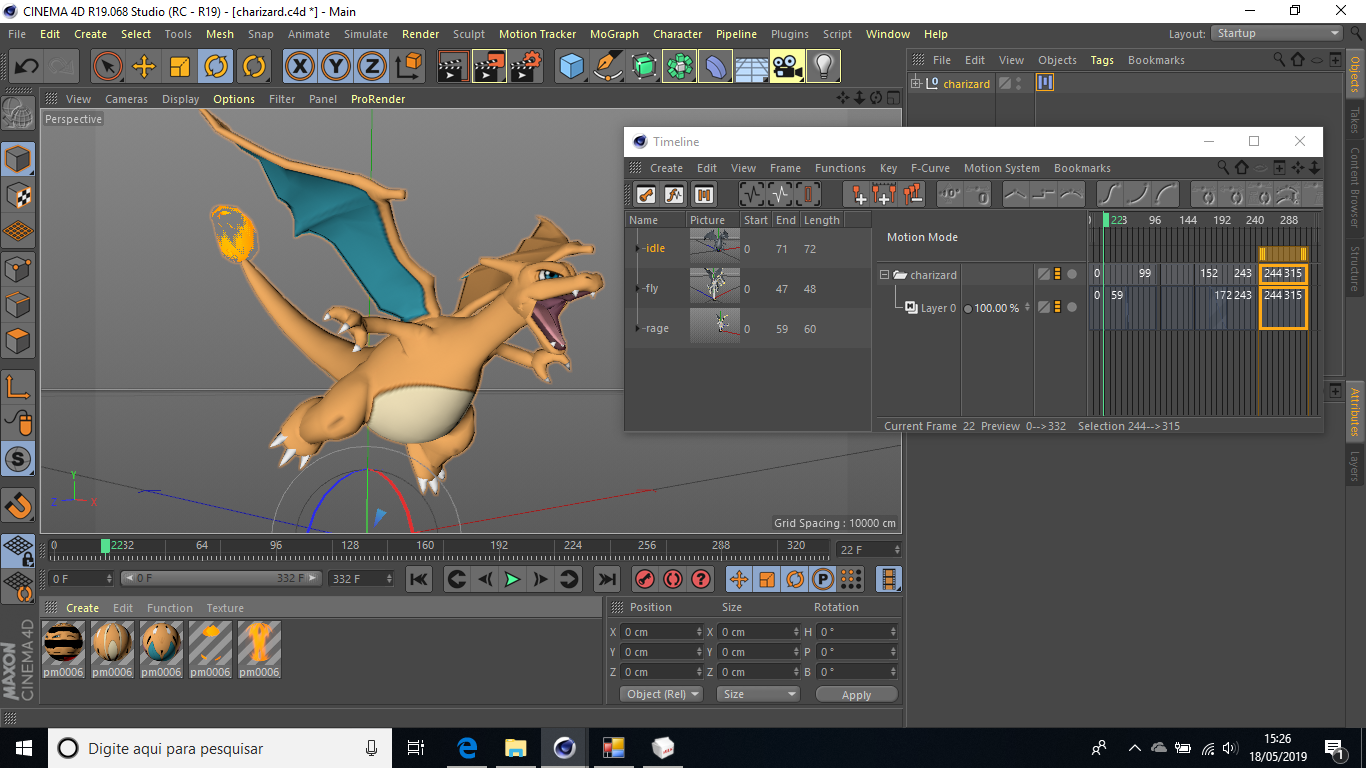The width and height of the screenshot is (1366, 768).
Task: Add a Light object from toolbar
Action: [823, 67]
